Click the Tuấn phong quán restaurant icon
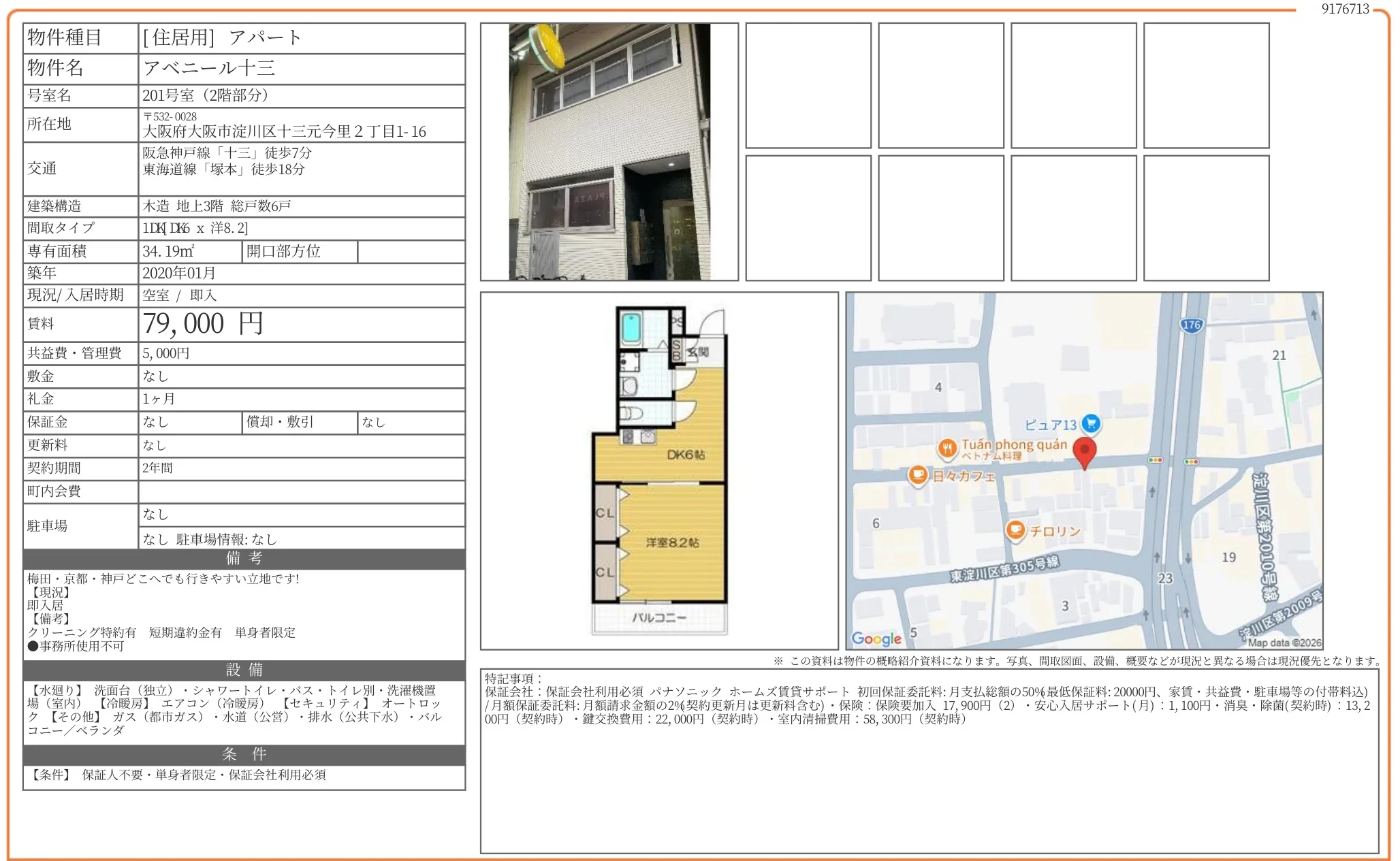This screenshot has width=1400, height=861. tap(946, 448)
